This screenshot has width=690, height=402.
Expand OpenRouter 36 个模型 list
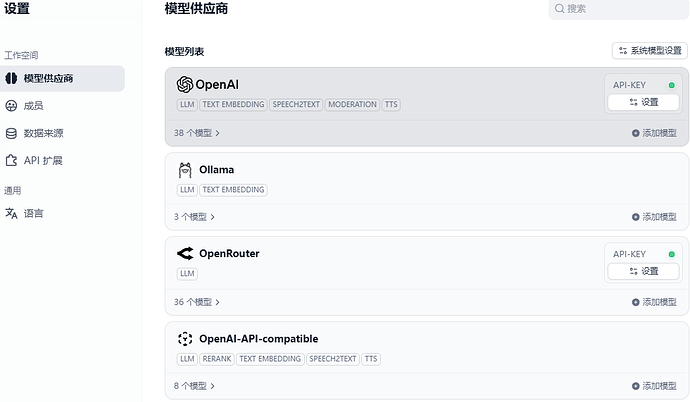pos(197,301)
